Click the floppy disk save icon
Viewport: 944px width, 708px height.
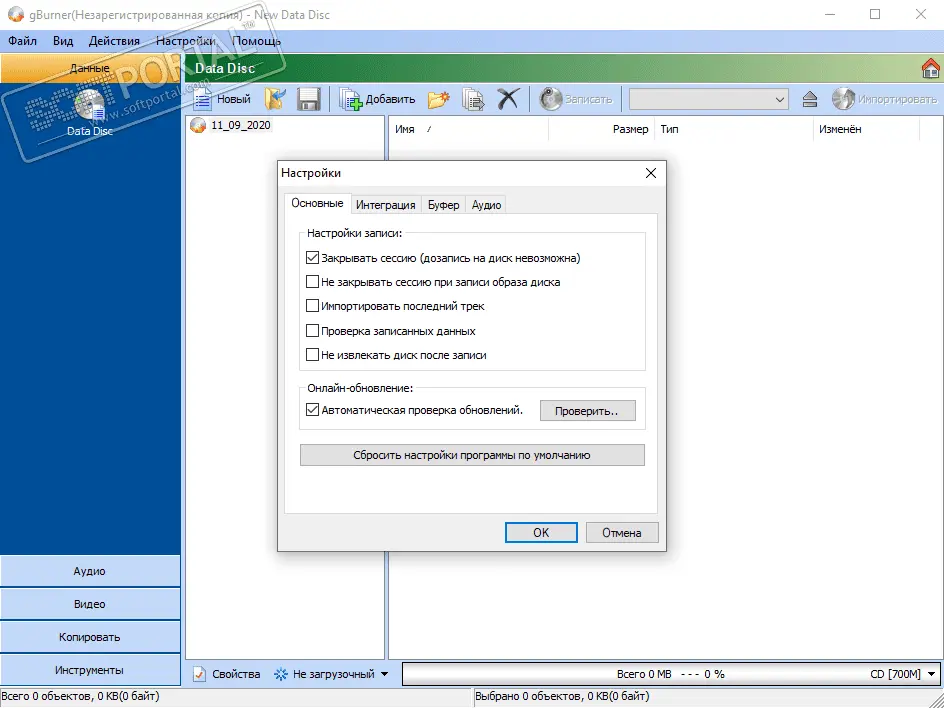click(x=308, y=99)
